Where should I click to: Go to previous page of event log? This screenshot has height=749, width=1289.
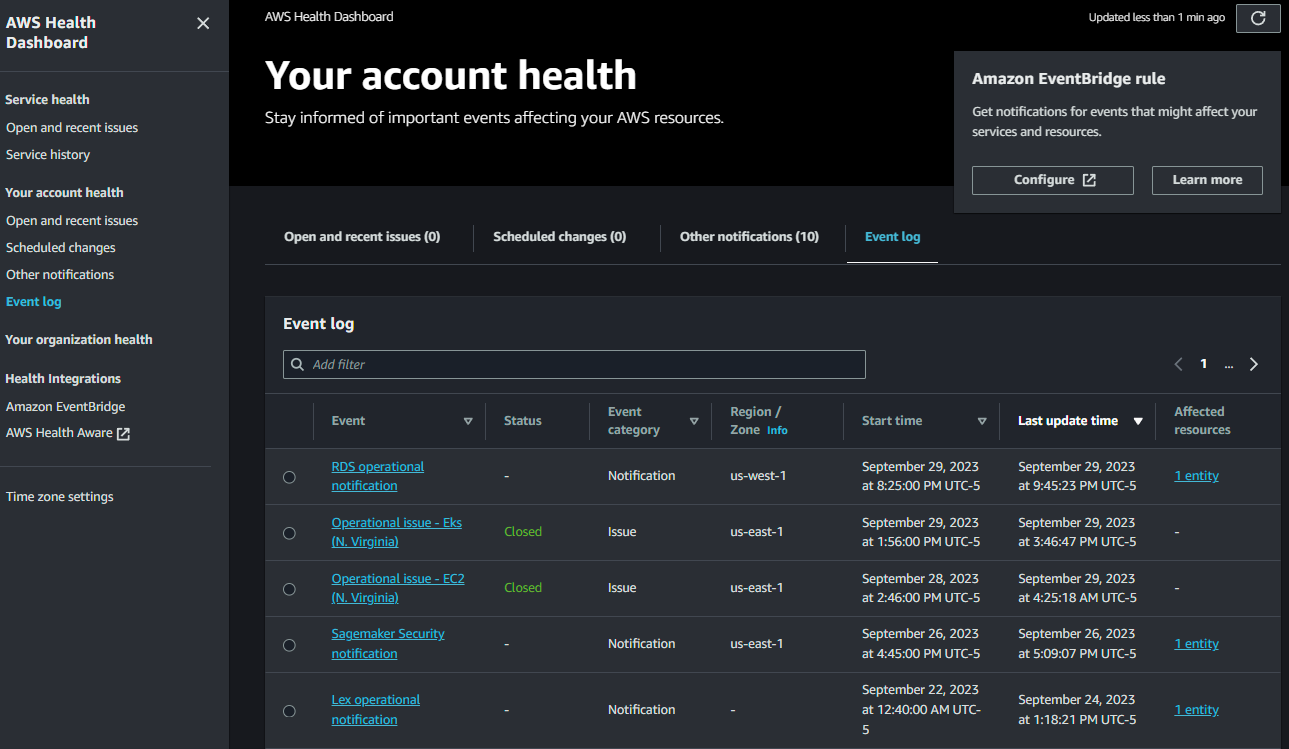1179,364
